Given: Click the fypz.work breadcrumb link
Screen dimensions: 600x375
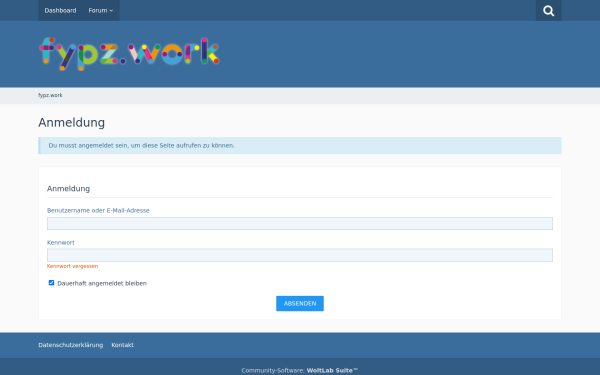Looking at the screenshot, I should pyautogui.click(x=50, y=95).
